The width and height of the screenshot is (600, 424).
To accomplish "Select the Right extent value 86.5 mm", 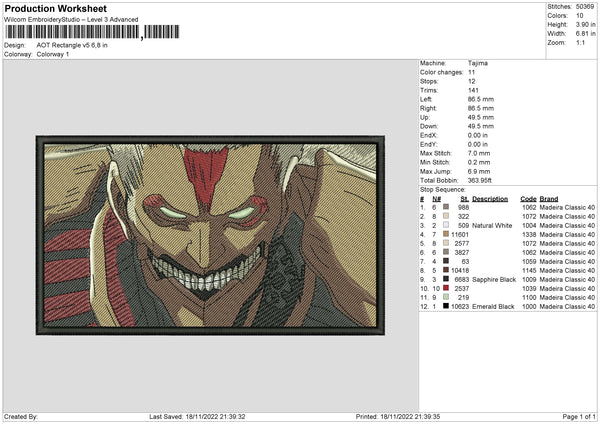I will point(481,108).
